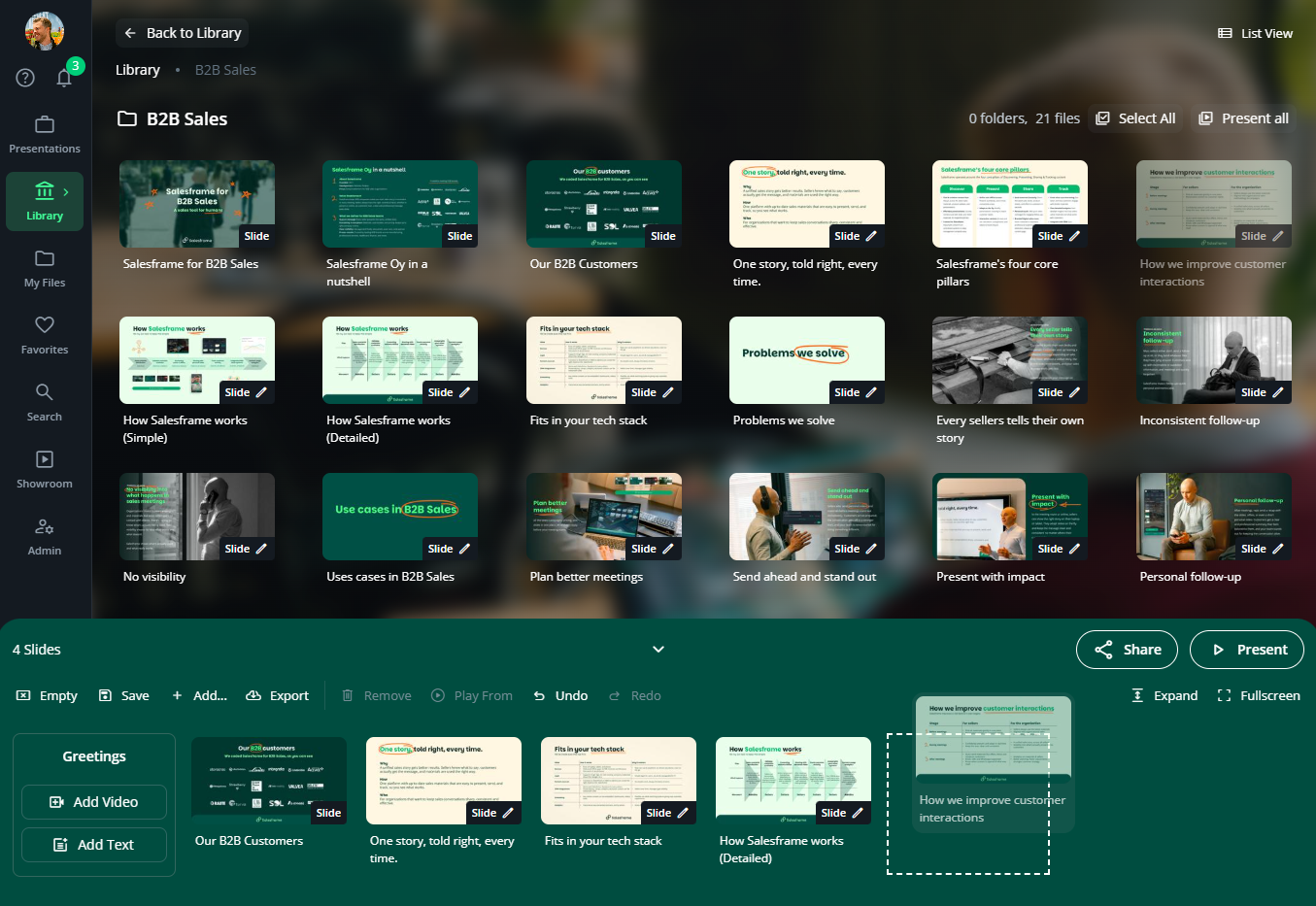Open Salesframe Oy in a nutshell thumbnail
This screenshot has height=906, width=1316.
point(400,204)
